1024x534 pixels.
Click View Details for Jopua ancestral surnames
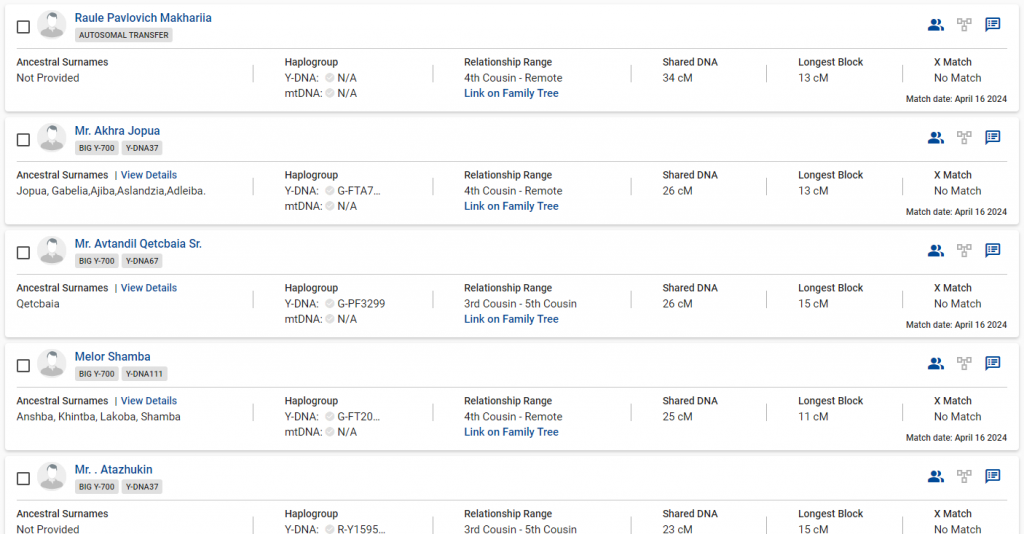(x=149, y=175)
